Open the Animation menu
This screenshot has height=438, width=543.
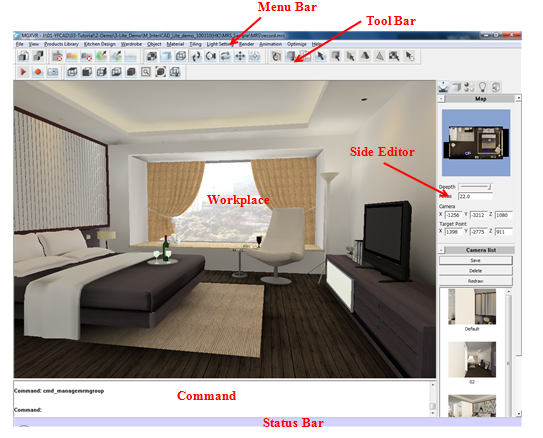(x=270, y=44)
